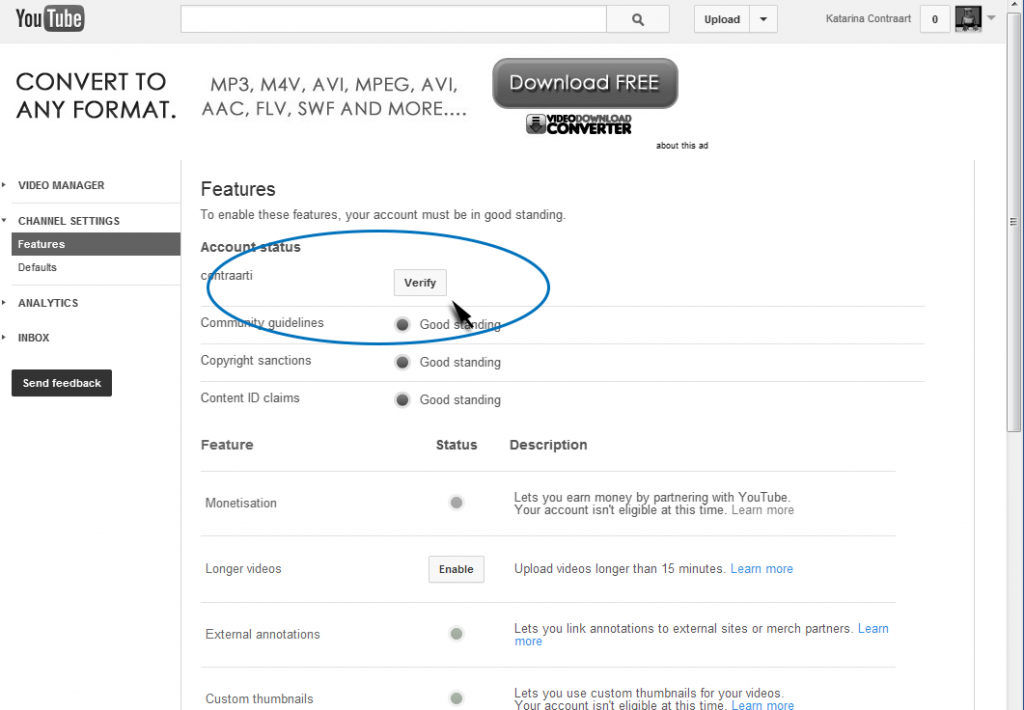Expand the account menu arrow
This screenshot has height=710, width=1024.
pyautogui.click(x=991, y=18)
